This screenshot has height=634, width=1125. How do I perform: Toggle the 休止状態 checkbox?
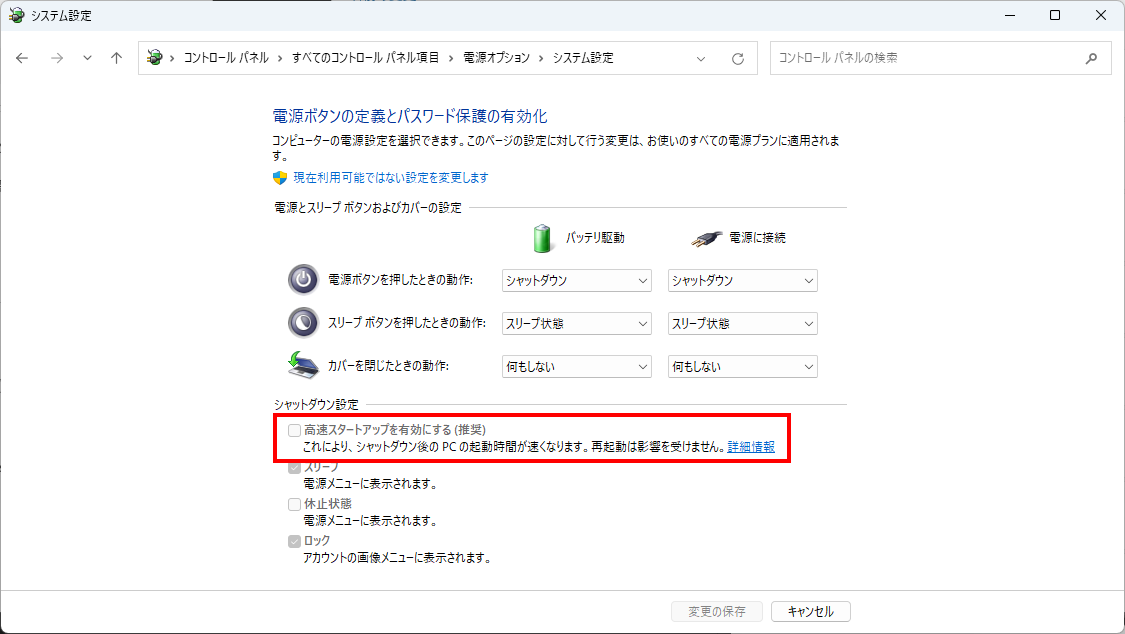294,504
